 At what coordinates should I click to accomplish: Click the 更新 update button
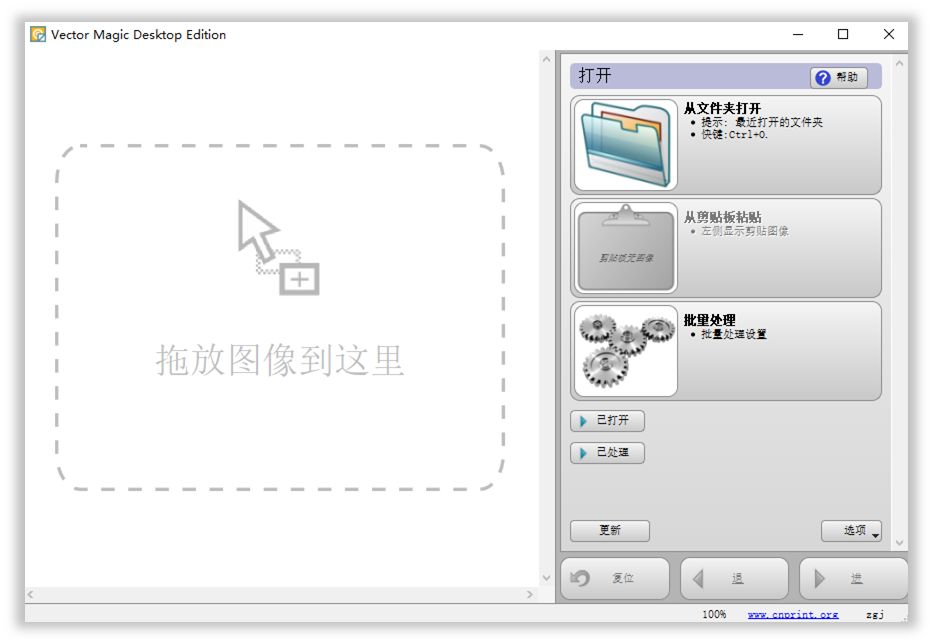pos(609,530)
